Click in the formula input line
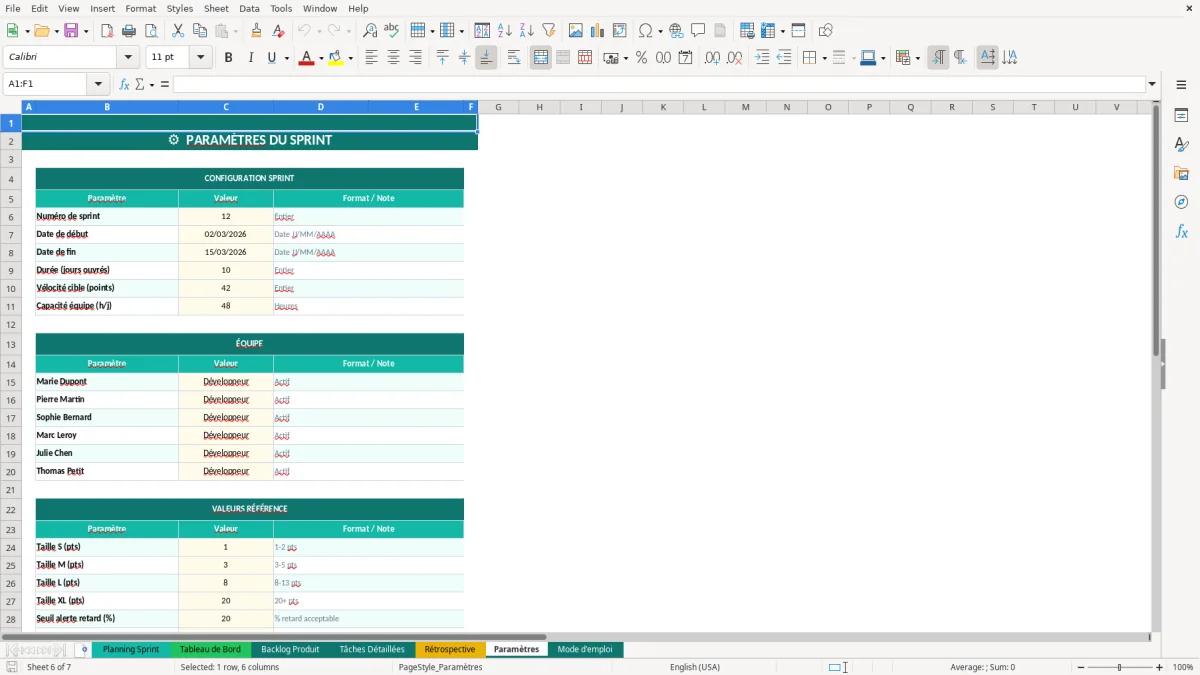This screenshot has height=675, width=1200. pyautogui.click(x=658, y=84)
